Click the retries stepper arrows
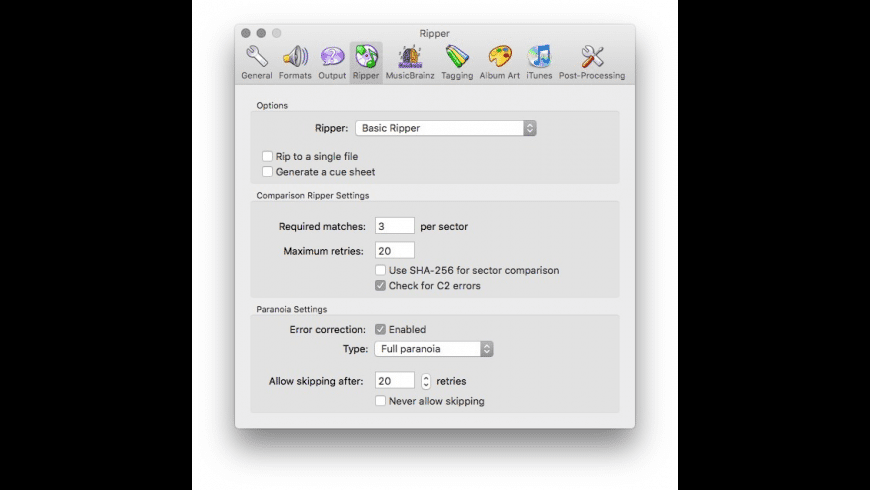 point(426,381)
